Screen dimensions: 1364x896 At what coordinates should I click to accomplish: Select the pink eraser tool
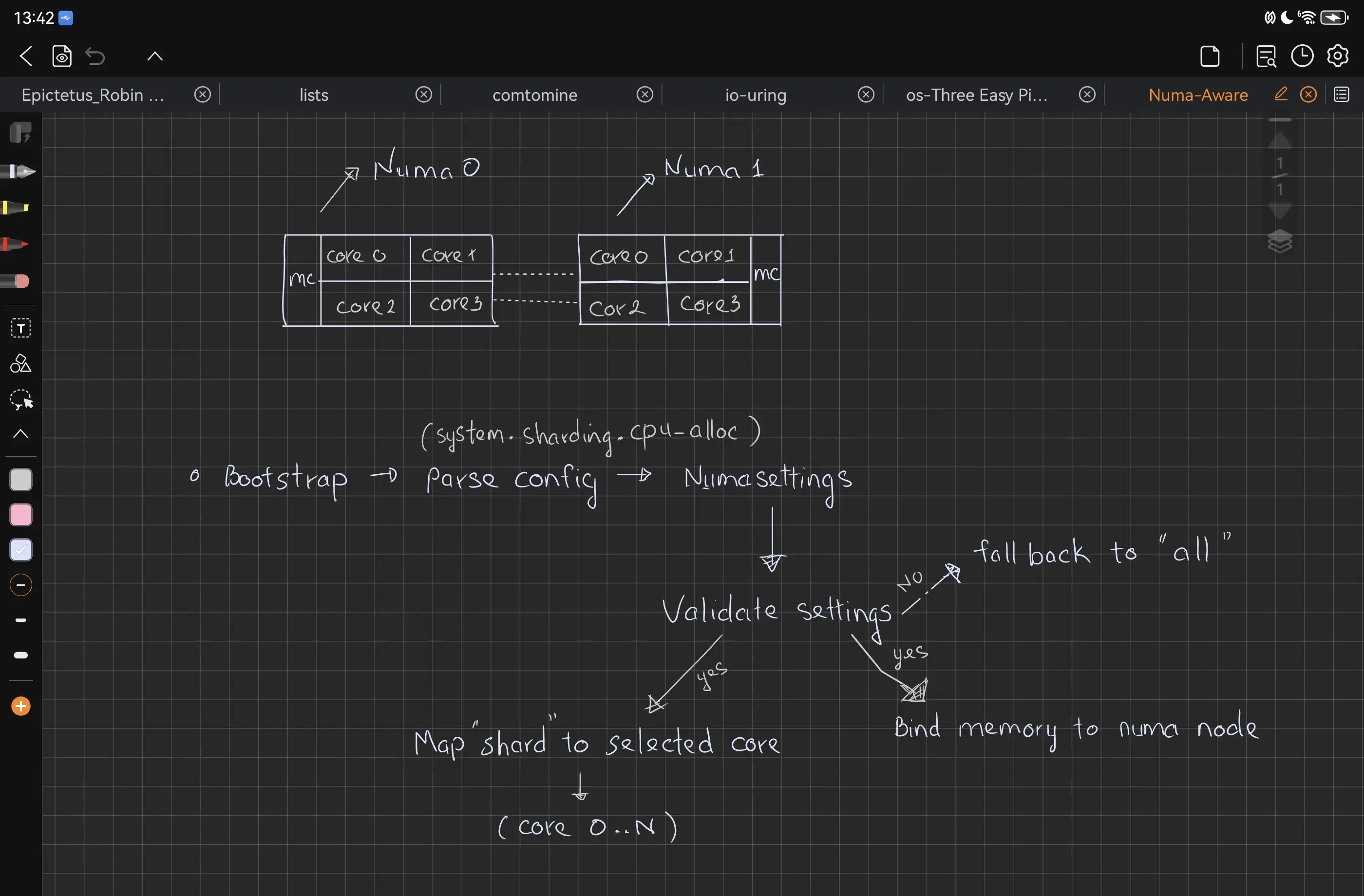(x=15, y=281)
